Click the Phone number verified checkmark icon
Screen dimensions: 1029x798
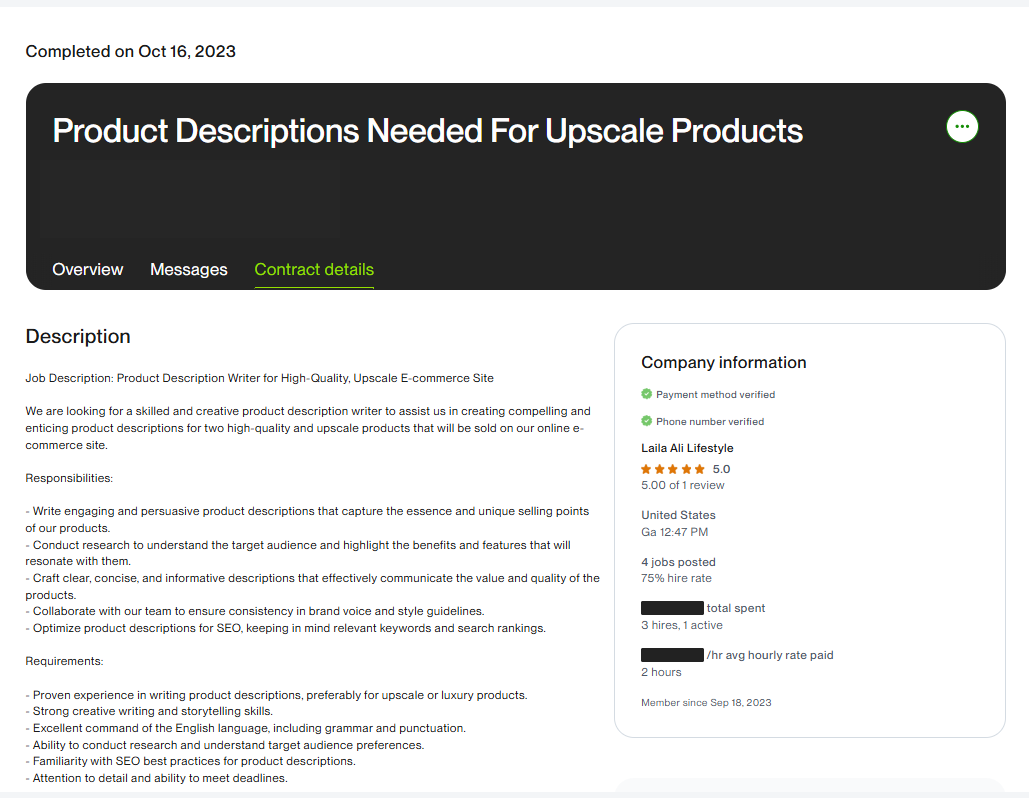pos(646,421)
